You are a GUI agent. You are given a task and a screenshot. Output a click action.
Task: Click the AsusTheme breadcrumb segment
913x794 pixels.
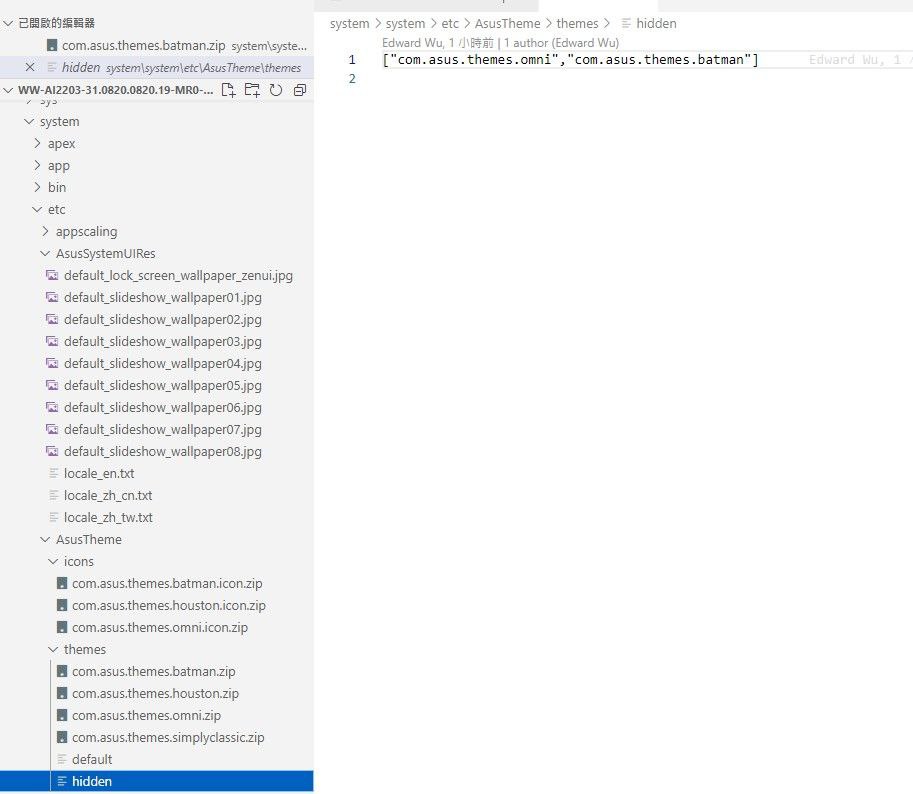507,24
